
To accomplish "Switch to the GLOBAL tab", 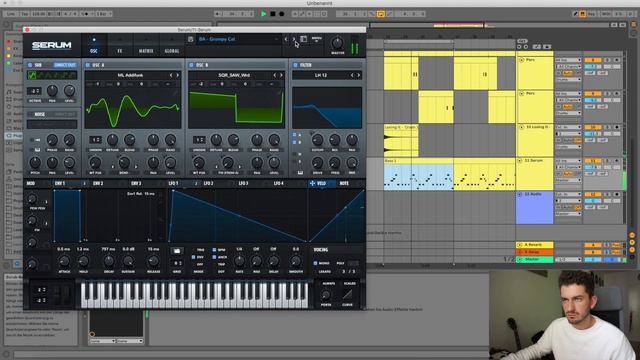I will 172,45.
